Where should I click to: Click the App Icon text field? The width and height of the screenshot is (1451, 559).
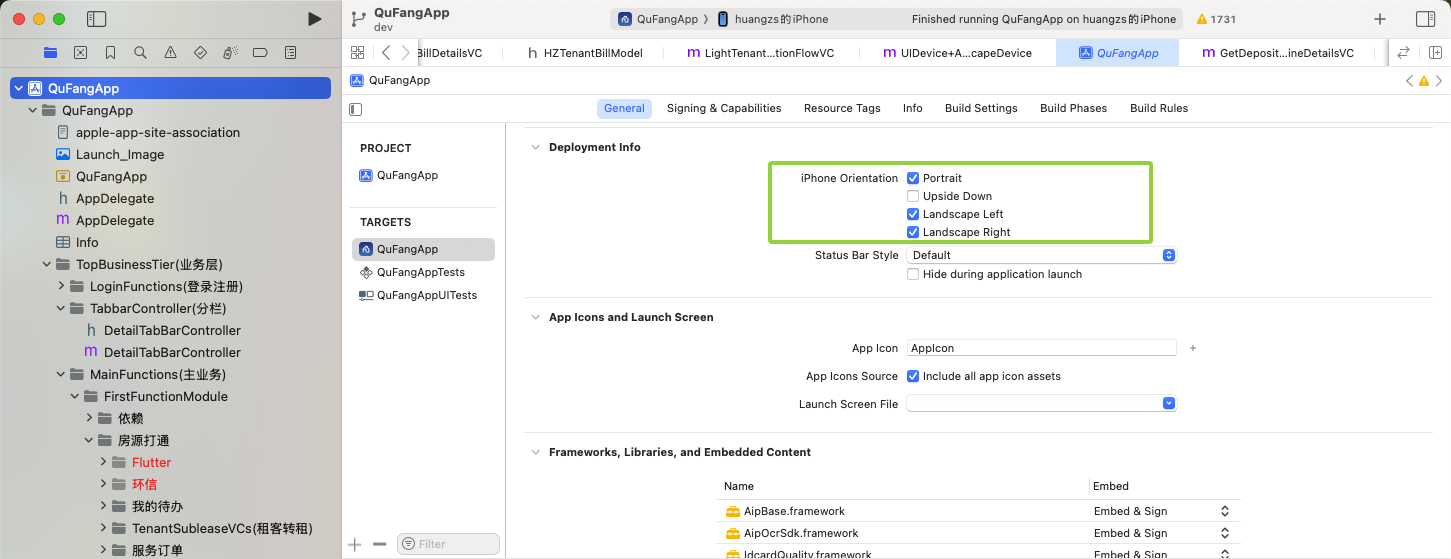coord(1041,348)
